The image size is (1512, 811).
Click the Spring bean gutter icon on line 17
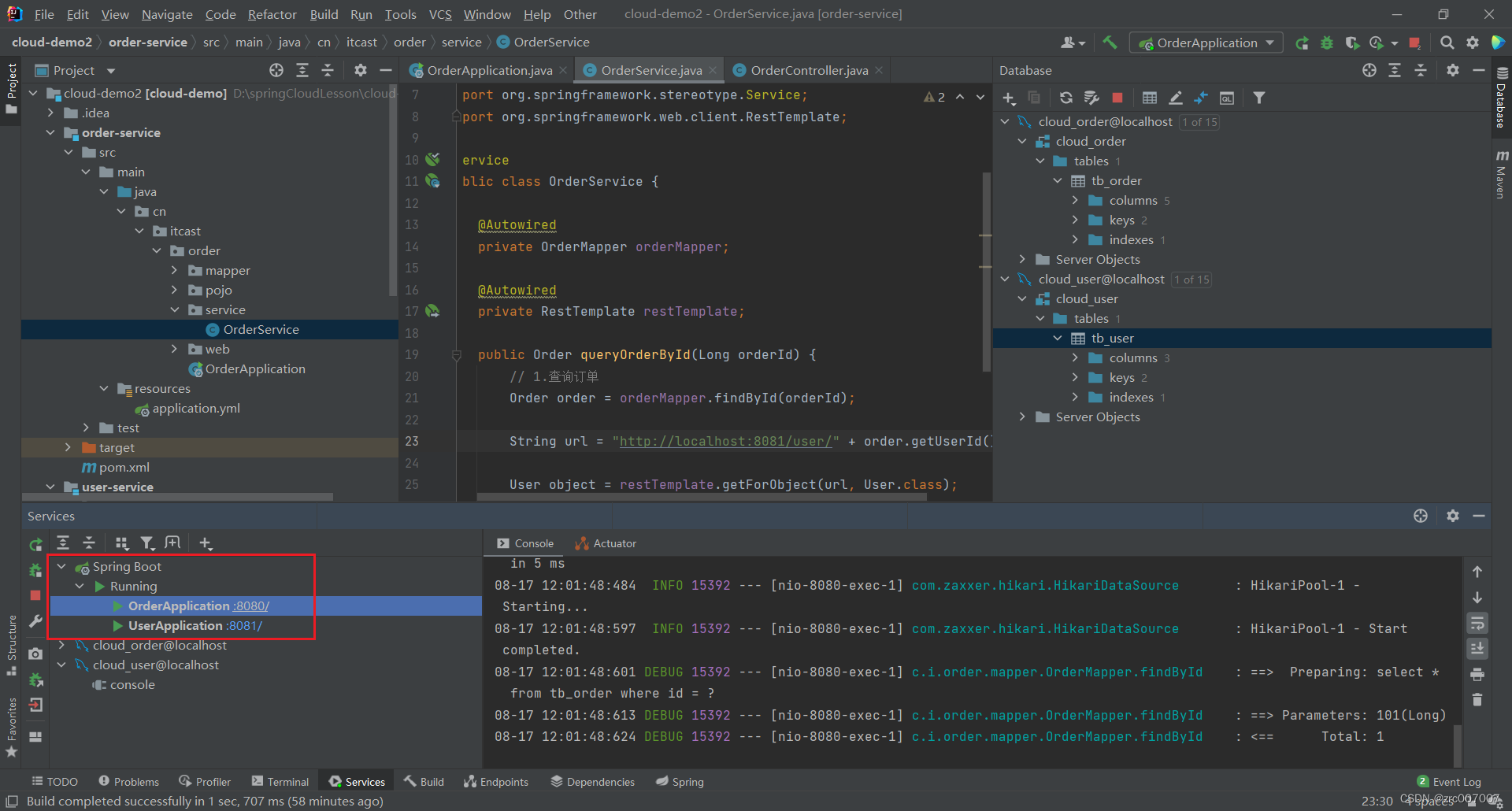pyautogui.click(x=432, y=311)
